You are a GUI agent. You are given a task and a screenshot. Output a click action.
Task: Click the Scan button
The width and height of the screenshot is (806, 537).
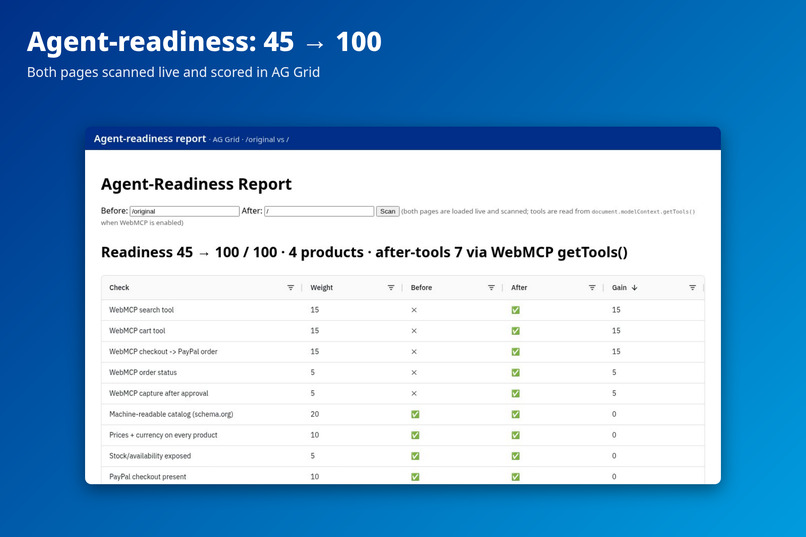388,211
